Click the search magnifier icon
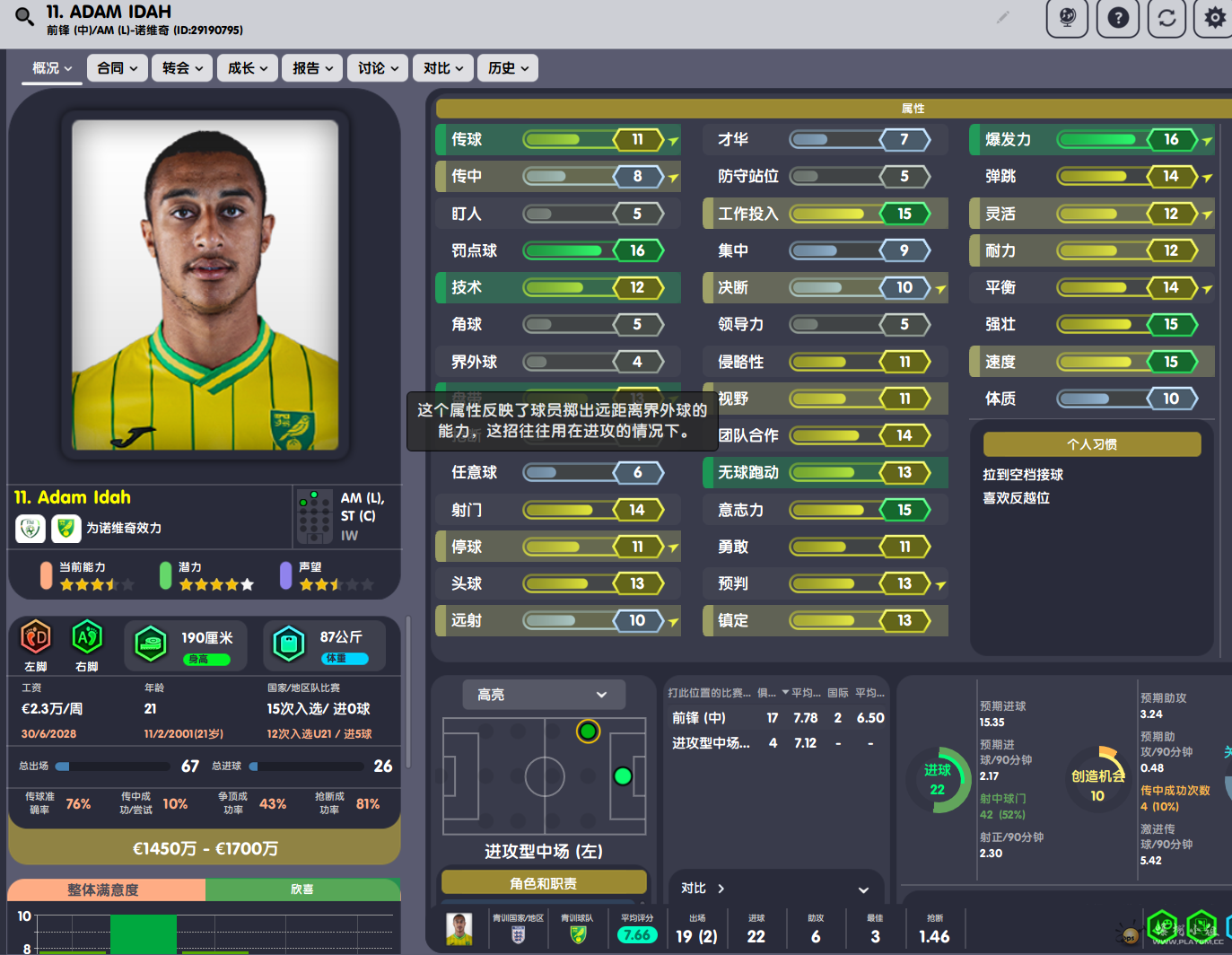This screenshot has height=955, width=1232. (x=24, y=16)
